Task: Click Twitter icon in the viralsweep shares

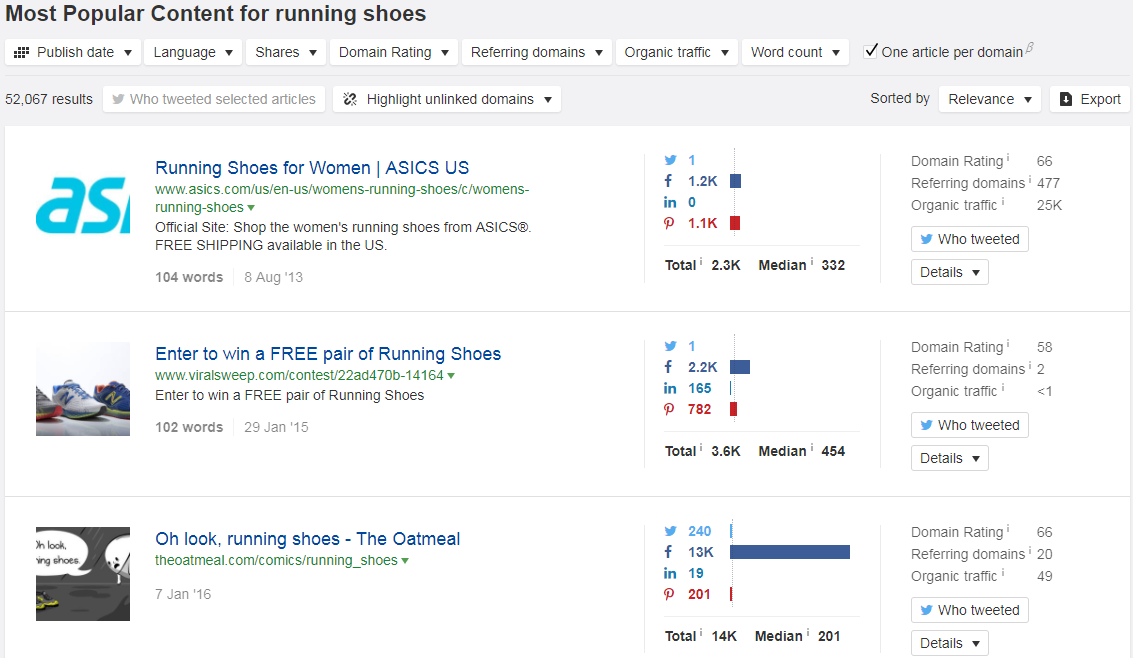Action: click(x=671, y=346)
